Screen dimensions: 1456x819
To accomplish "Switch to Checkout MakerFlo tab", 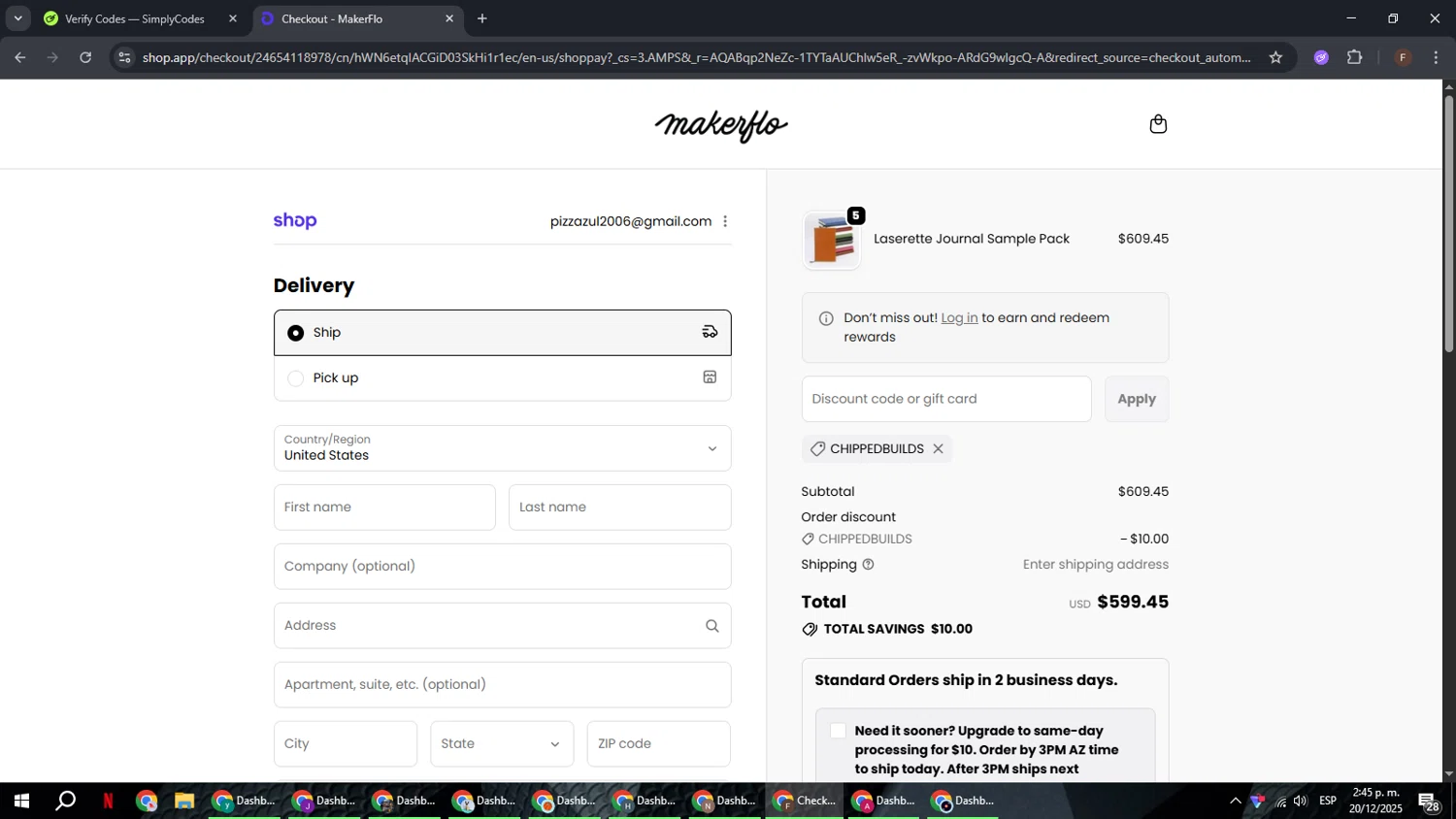I will coord(357,18).
